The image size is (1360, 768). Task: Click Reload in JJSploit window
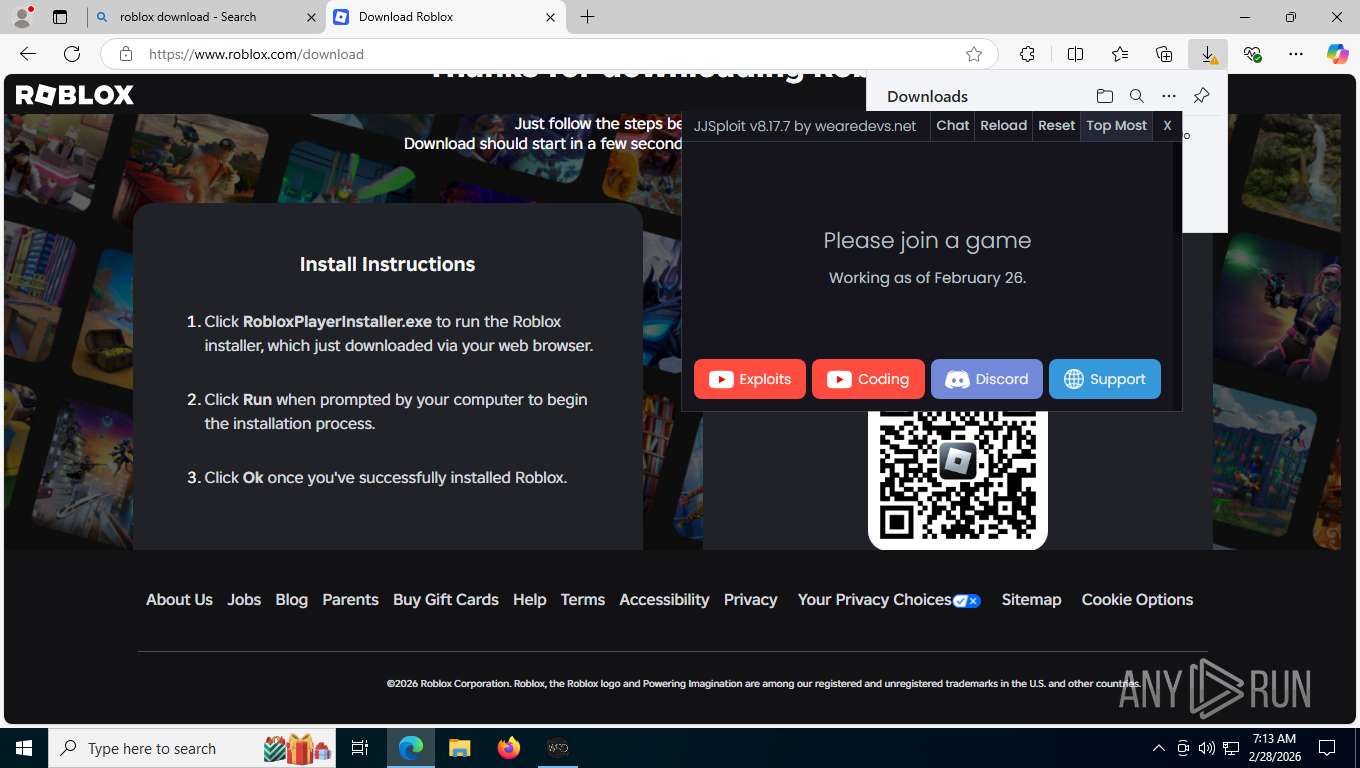pyautogui.click(x=1003, y=125)
